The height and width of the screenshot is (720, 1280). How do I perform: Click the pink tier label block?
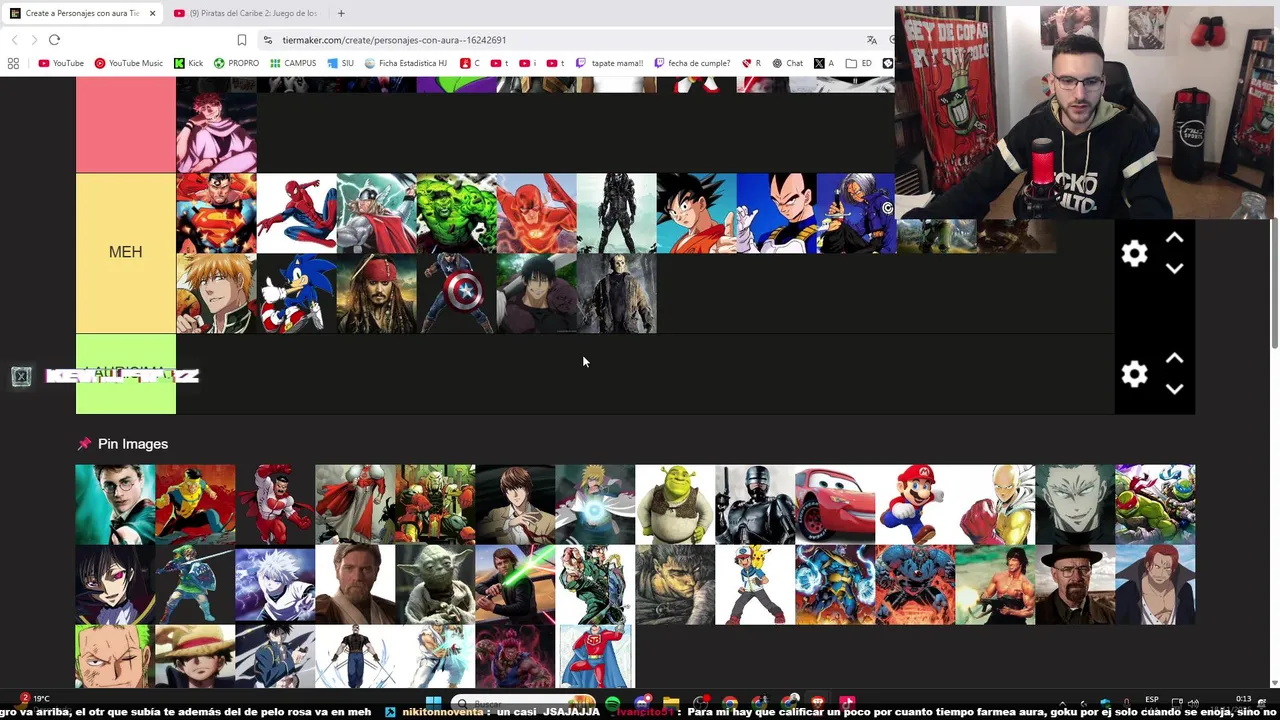point(126,125)
